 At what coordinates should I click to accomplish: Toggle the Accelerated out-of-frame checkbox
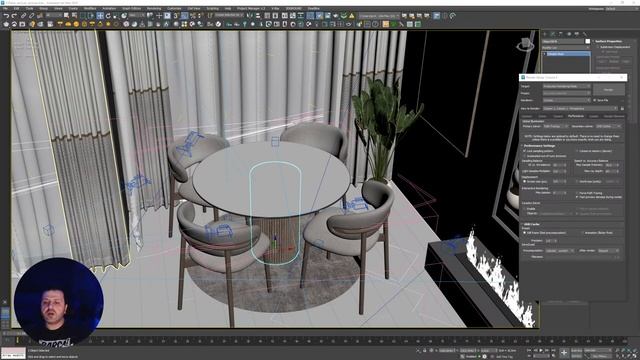[x=524, y=156]
